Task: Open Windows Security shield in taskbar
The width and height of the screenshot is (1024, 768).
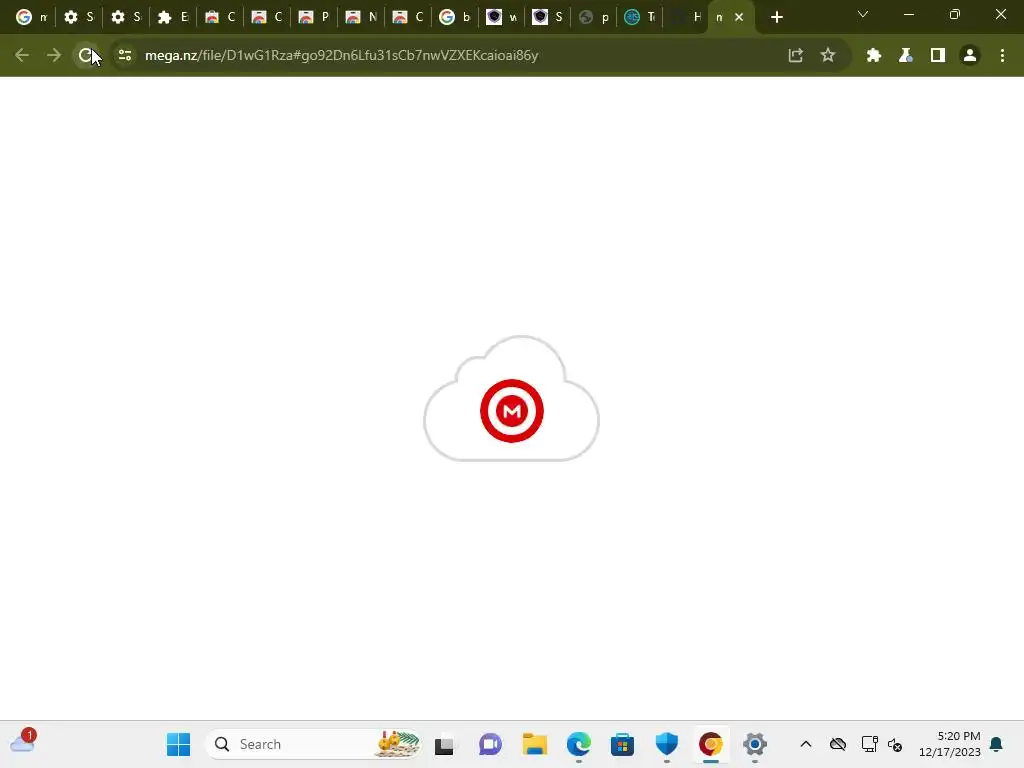Action: pyautogui.click(x=667, y=744)
